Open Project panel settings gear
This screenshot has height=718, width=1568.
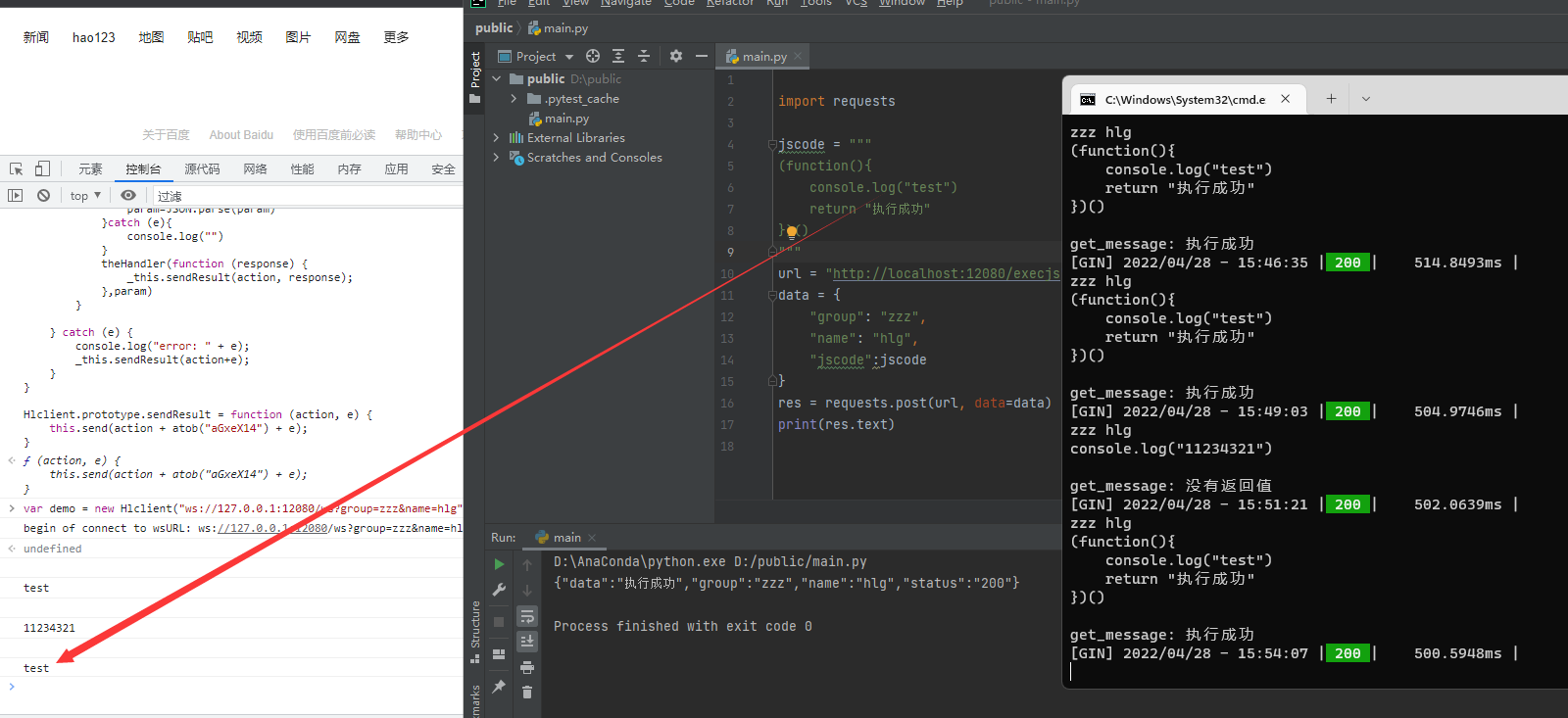pyautogui.click(x=675, y=57)
